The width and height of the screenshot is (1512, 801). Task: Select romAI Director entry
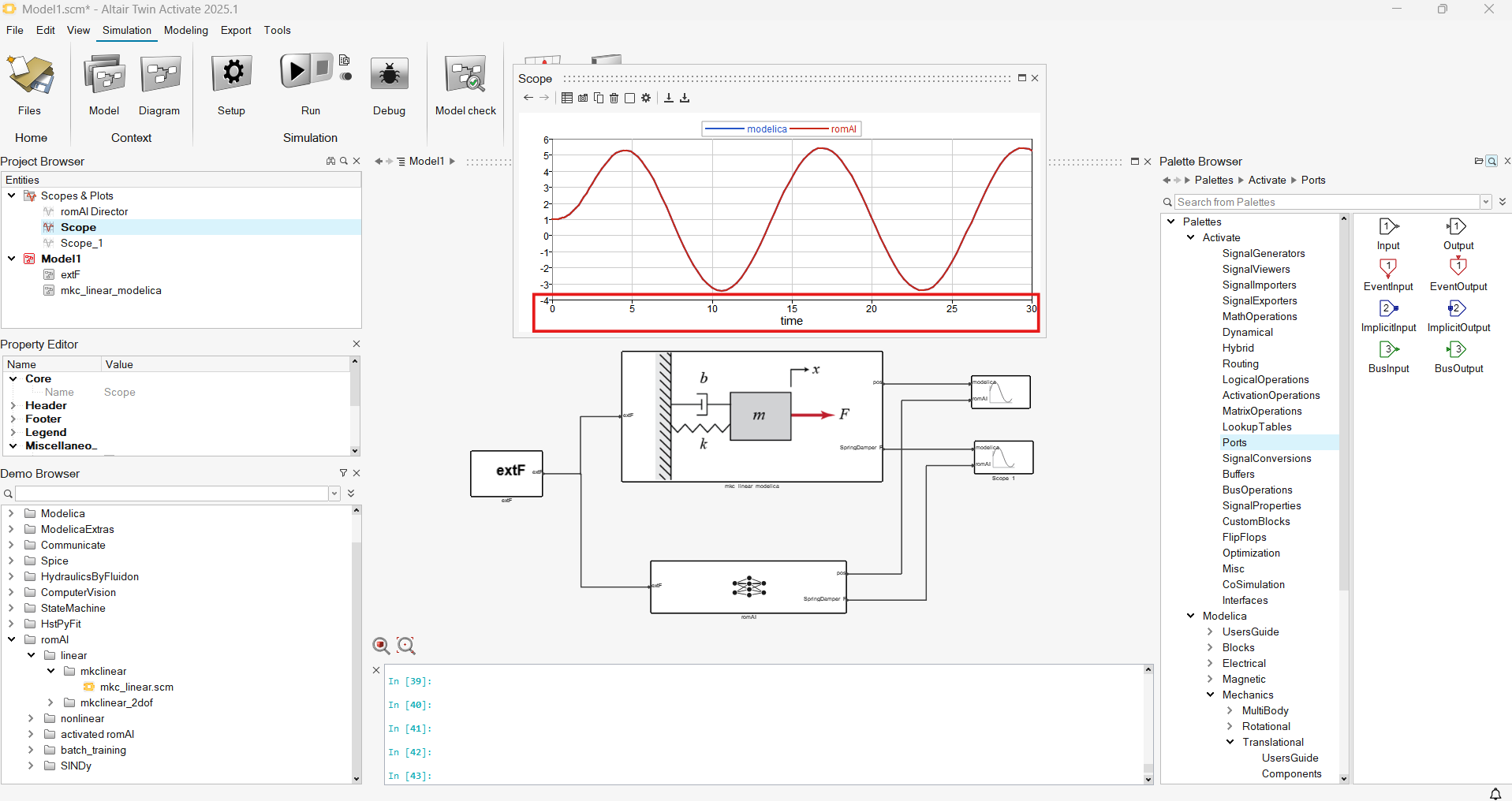pos(94,211)
